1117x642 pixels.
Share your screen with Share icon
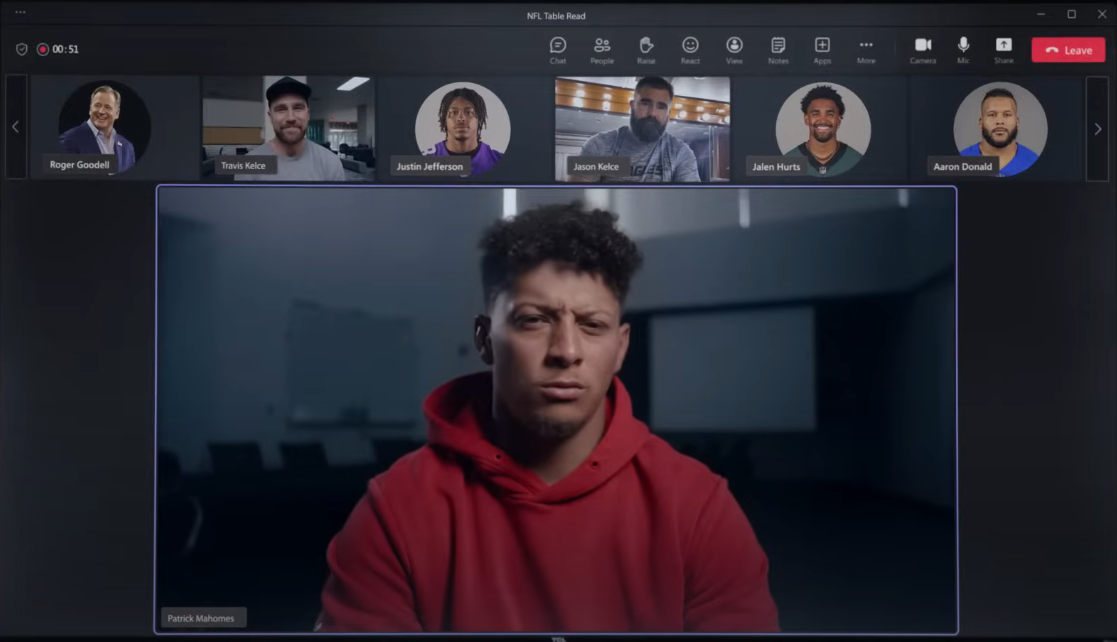pyautogui.click(x=1003, y=48)
